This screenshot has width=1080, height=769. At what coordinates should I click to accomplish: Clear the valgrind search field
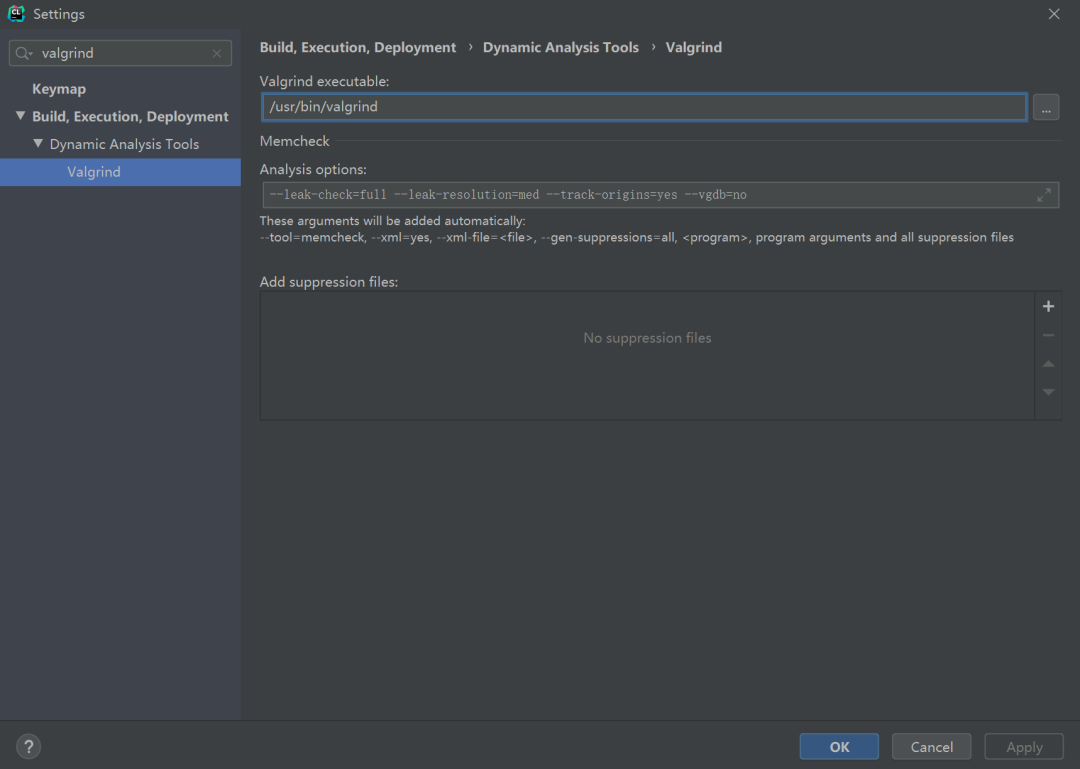tap(217, 53)
